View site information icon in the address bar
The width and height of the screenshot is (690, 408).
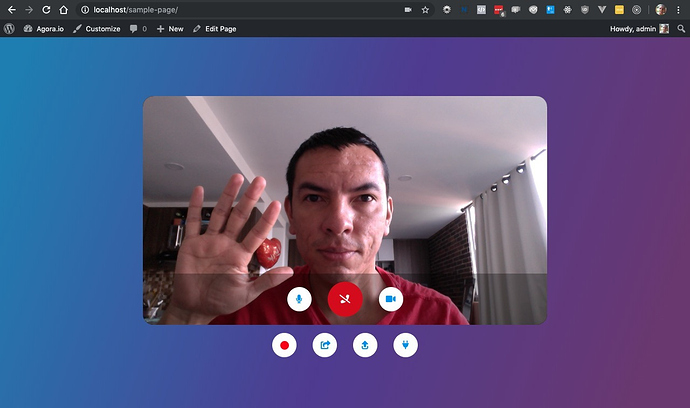(85, 10)
